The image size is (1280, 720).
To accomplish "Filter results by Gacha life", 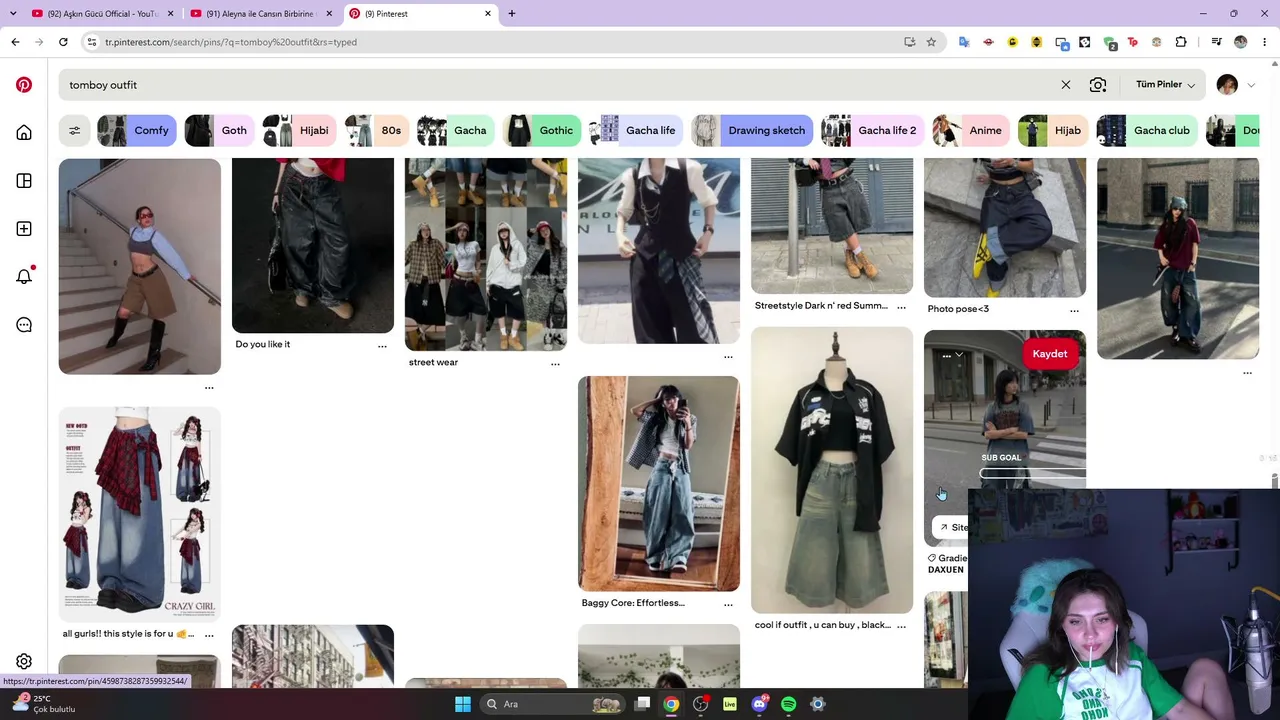I will 635,130.
